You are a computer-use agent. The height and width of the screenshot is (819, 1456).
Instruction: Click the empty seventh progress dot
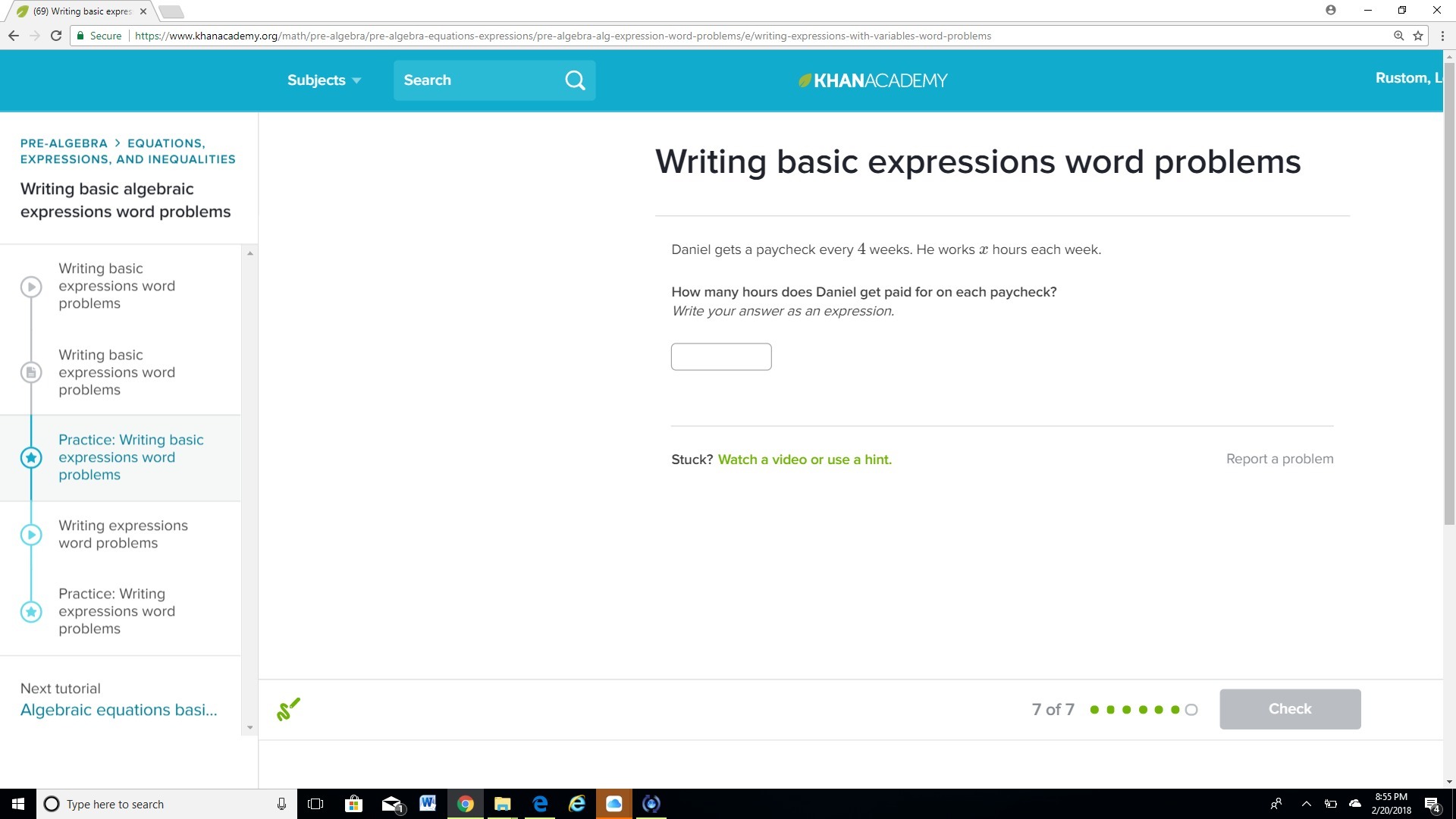pos(1191,710)
